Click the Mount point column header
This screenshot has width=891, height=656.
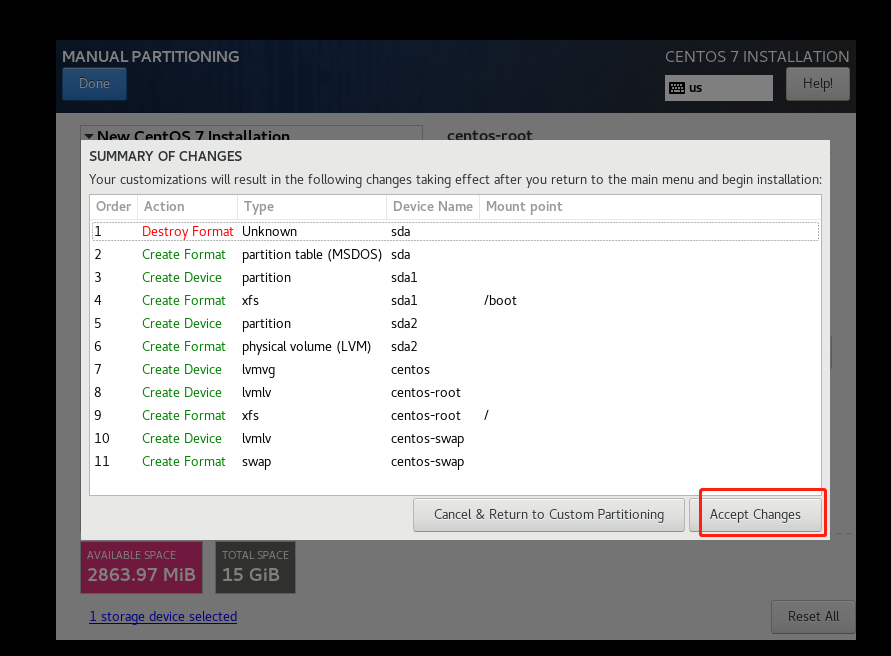click(x=650, y=206)
